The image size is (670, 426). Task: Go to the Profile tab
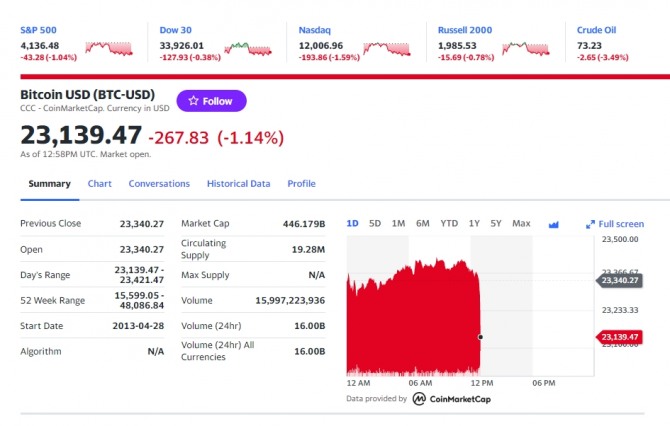coord(301,184)
